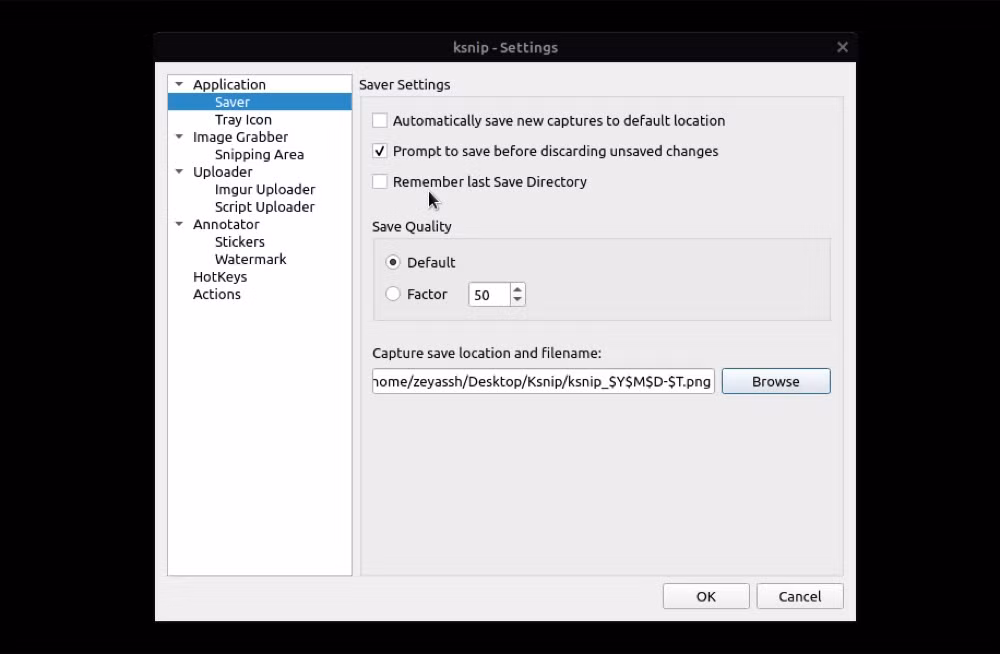Viewport: 1000px width, 654px height.
Task: Enable automatically save new captures checkbox
Action: (379, 121)
